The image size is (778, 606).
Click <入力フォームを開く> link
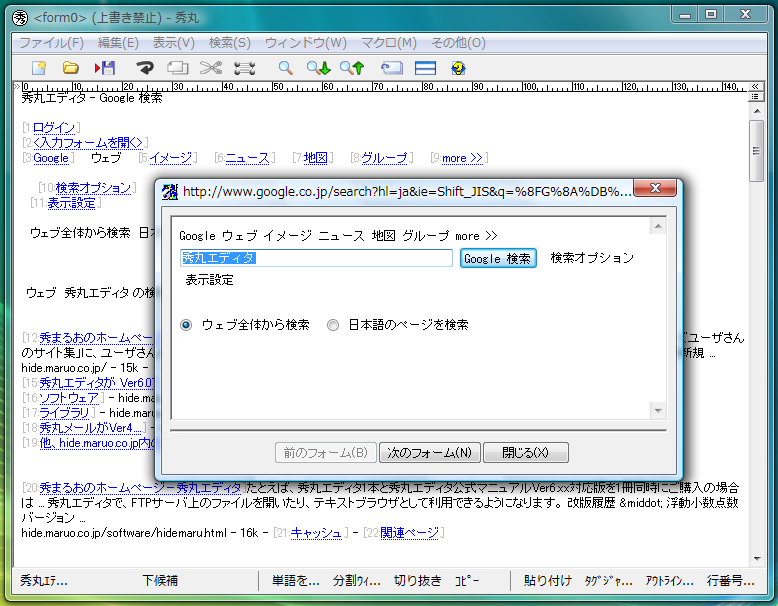88,143
